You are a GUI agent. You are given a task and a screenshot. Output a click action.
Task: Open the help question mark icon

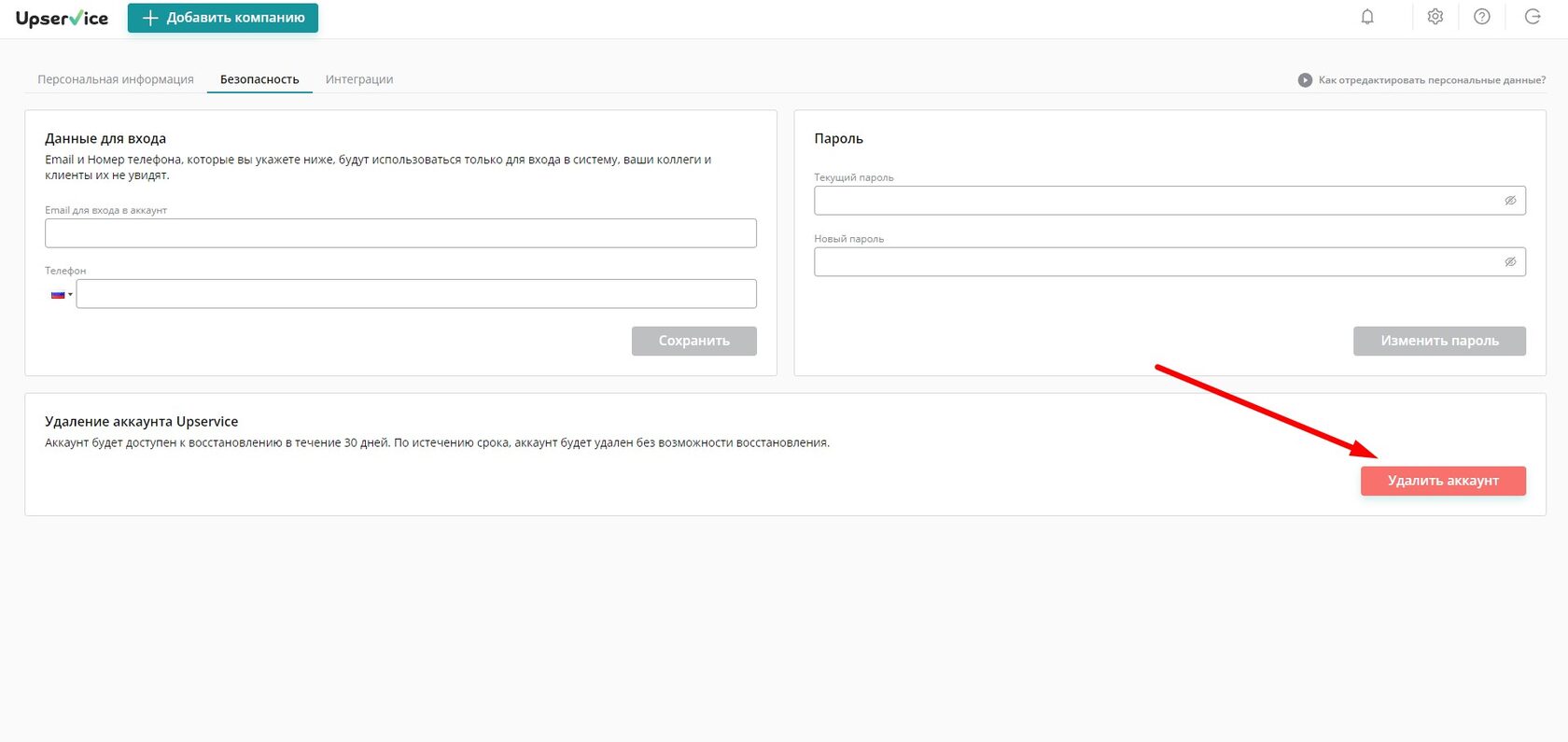coord(1482,17)
